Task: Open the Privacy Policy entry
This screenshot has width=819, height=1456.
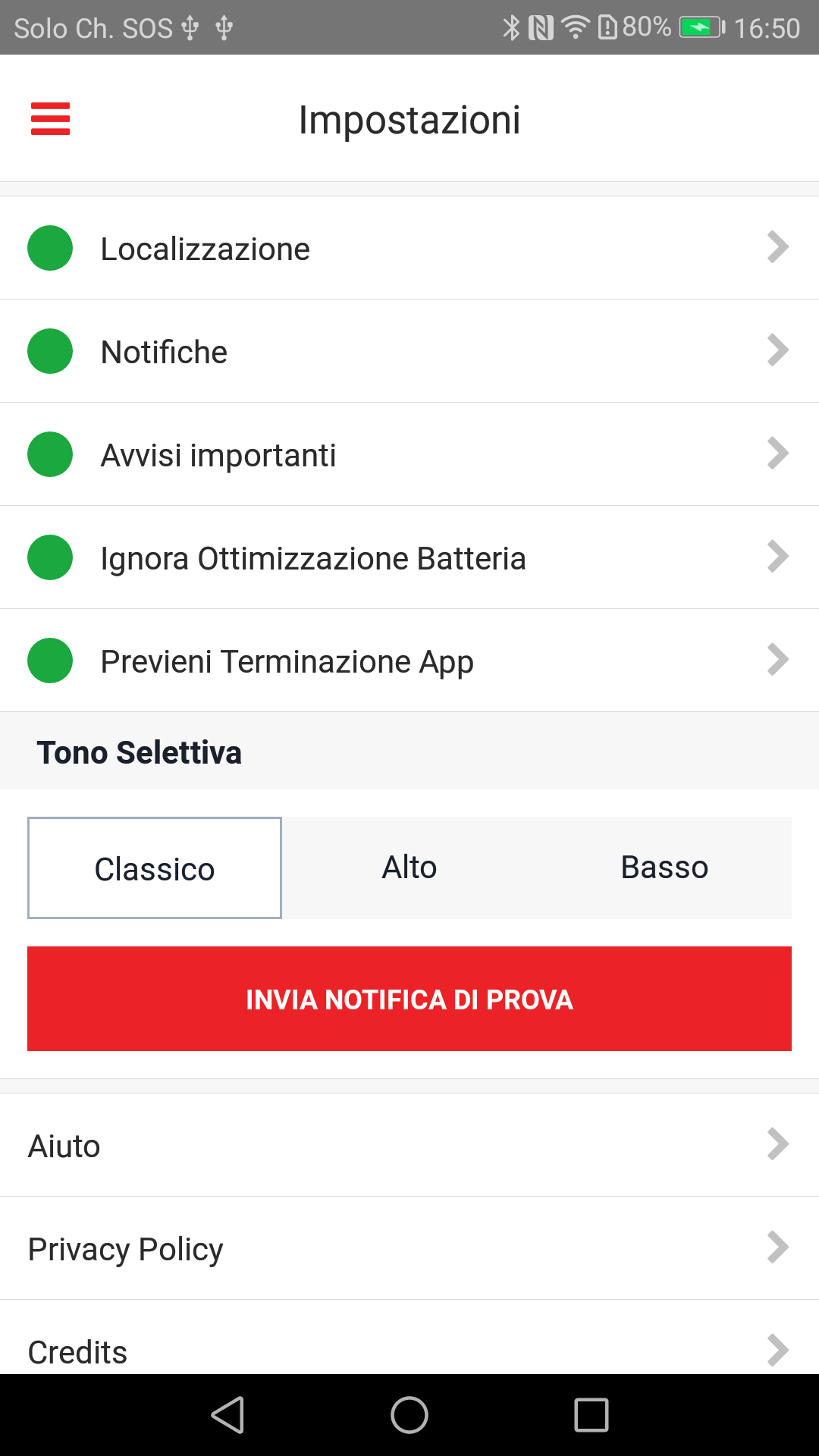Action: pos(409,1248)
